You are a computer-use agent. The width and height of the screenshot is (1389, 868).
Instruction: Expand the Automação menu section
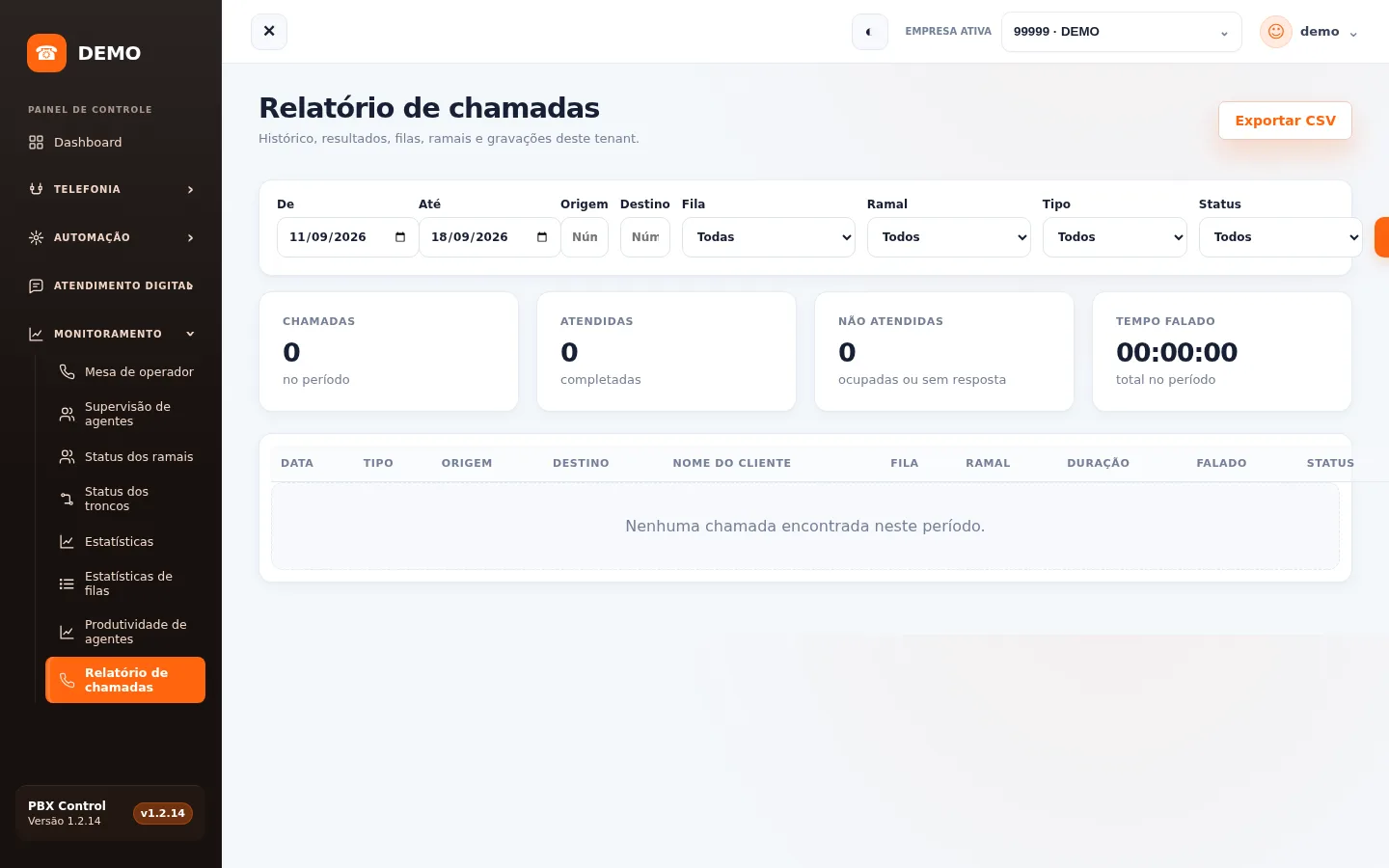pos(111,237)
